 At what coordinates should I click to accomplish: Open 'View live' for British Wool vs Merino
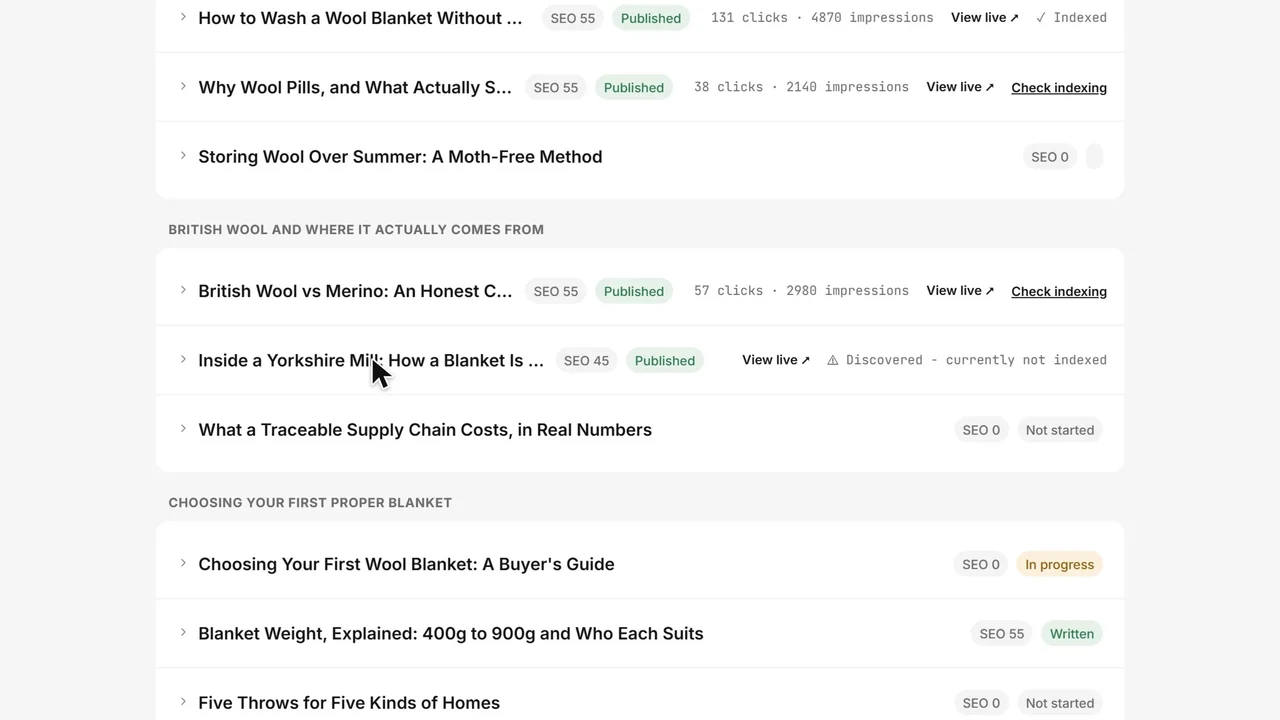pos(960,290)
